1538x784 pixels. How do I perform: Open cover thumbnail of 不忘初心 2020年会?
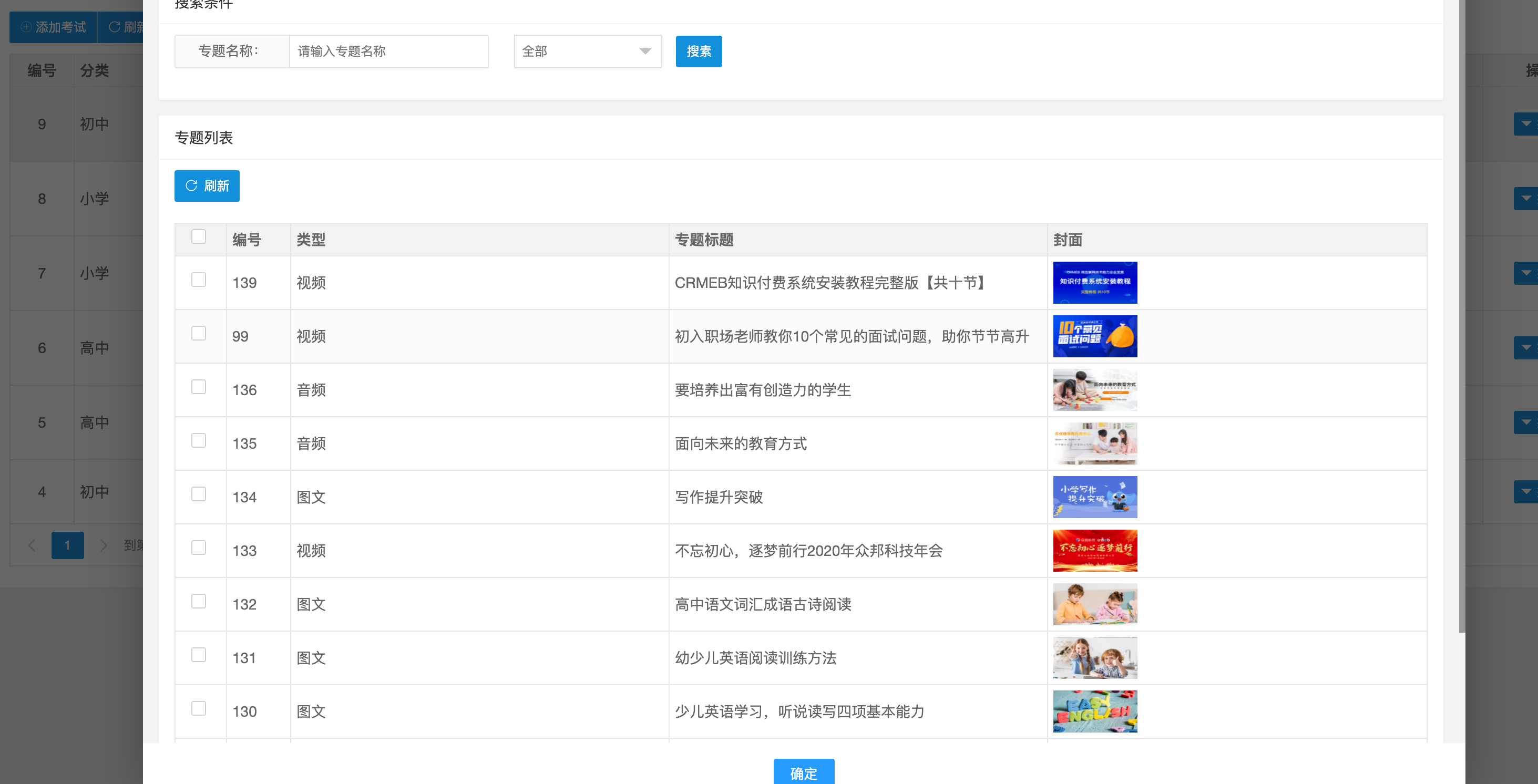[x=1095, y=551]
